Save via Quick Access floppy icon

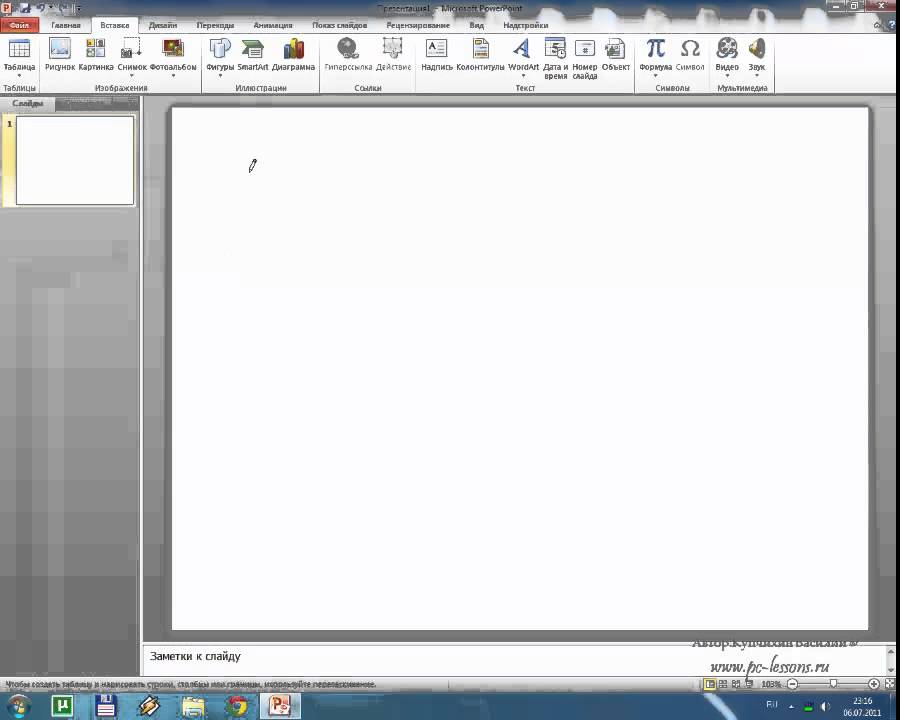coord(25,8)
